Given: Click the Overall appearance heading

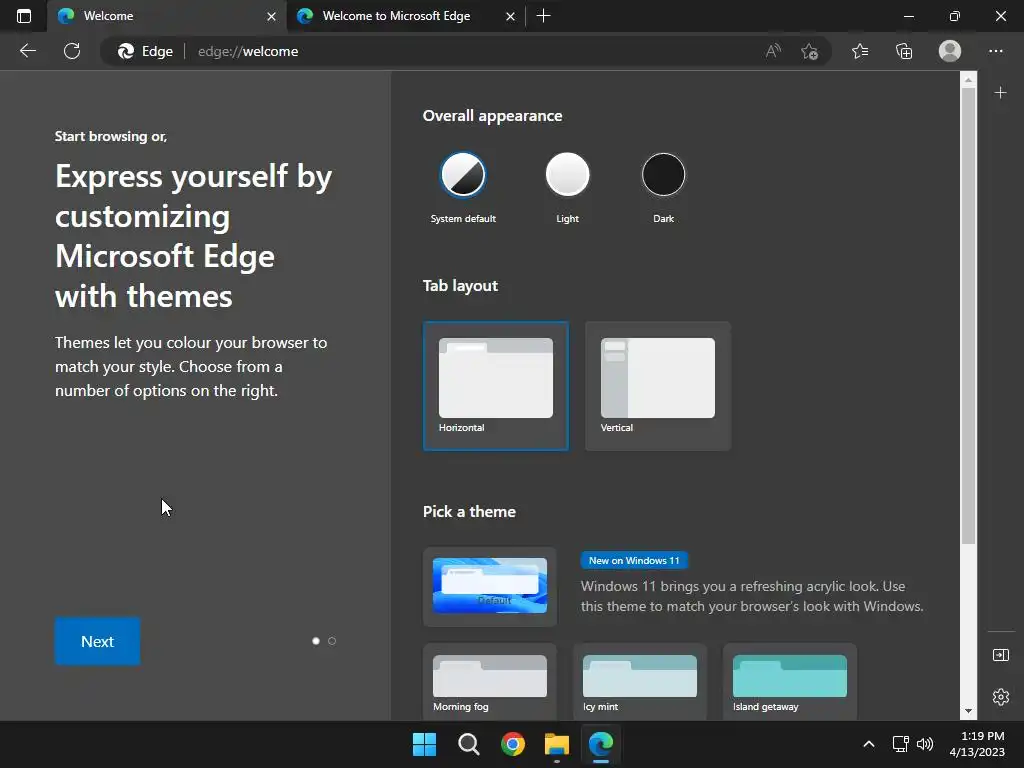Looking at the screenshot, I should (492, 116).
